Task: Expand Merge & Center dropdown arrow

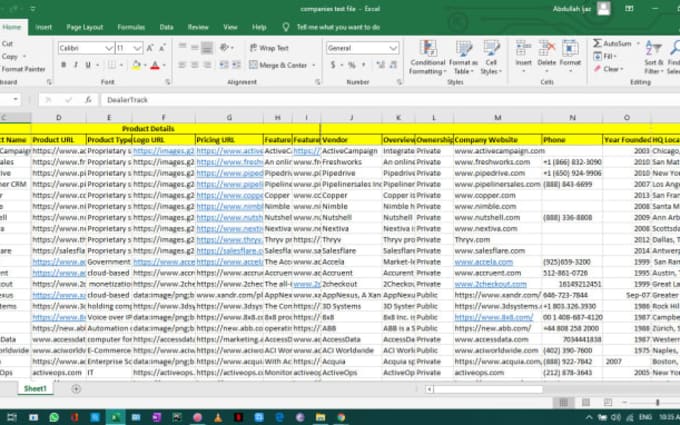Action: (x=314, y=65)
